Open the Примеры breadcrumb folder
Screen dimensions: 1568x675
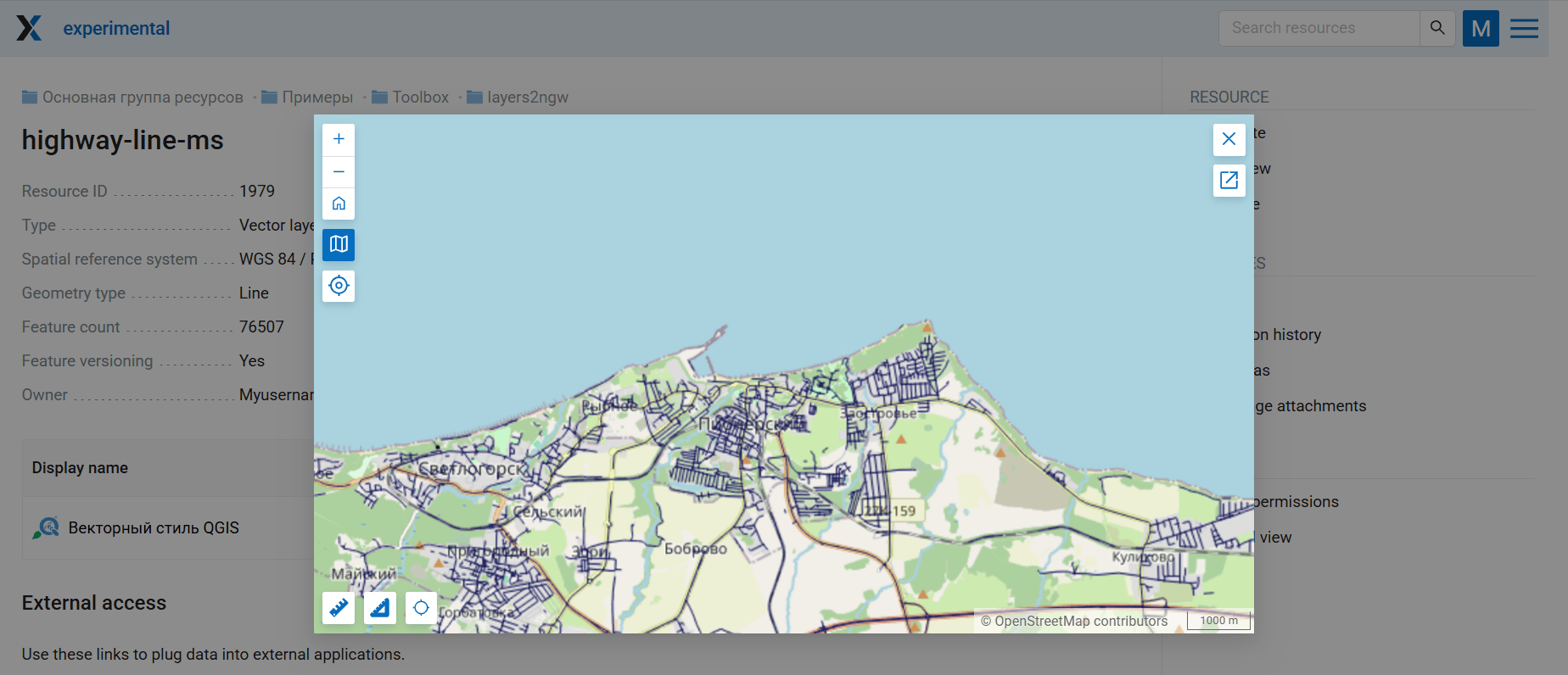tap(317, 98)
